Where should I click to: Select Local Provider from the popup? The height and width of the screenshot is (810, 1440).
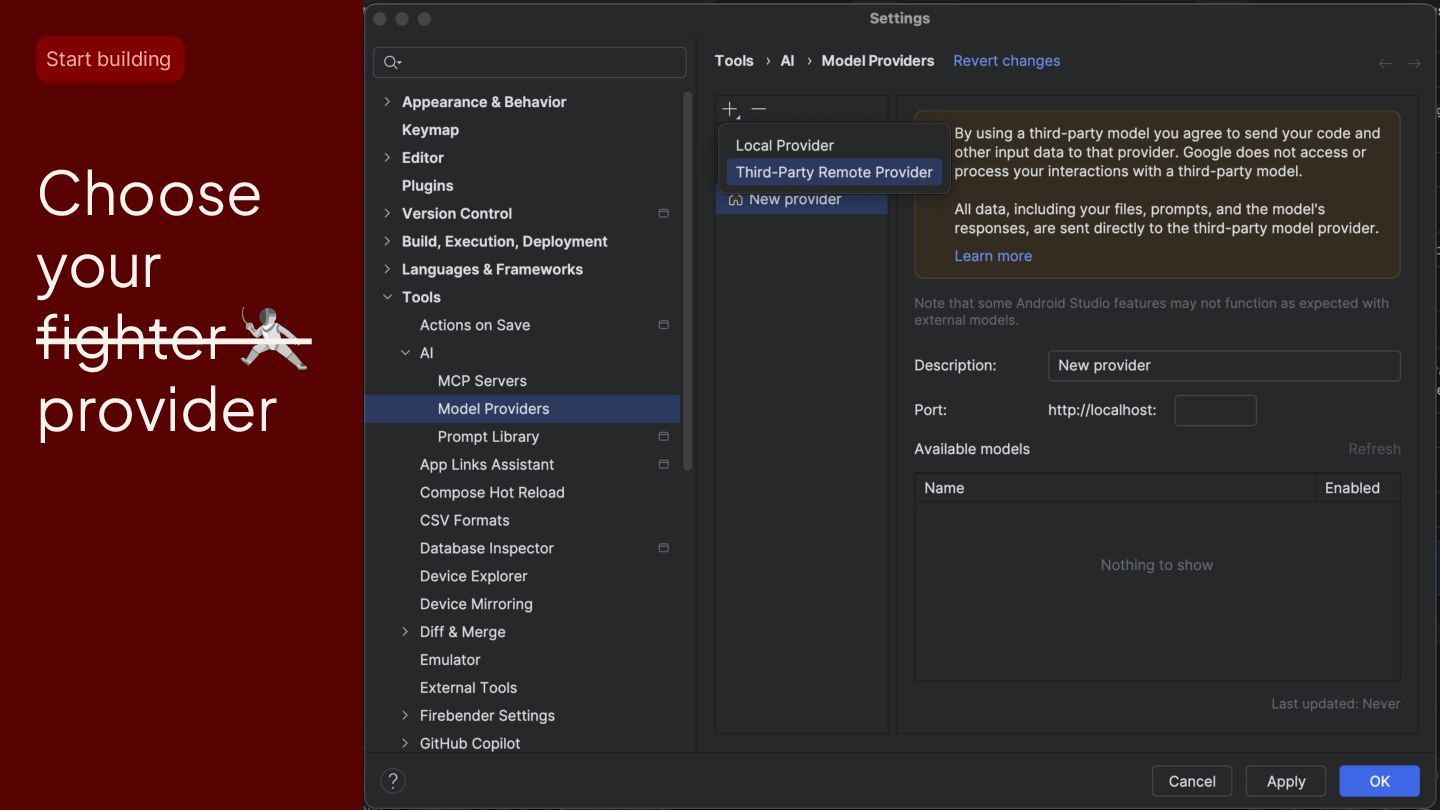click(785, 145)
